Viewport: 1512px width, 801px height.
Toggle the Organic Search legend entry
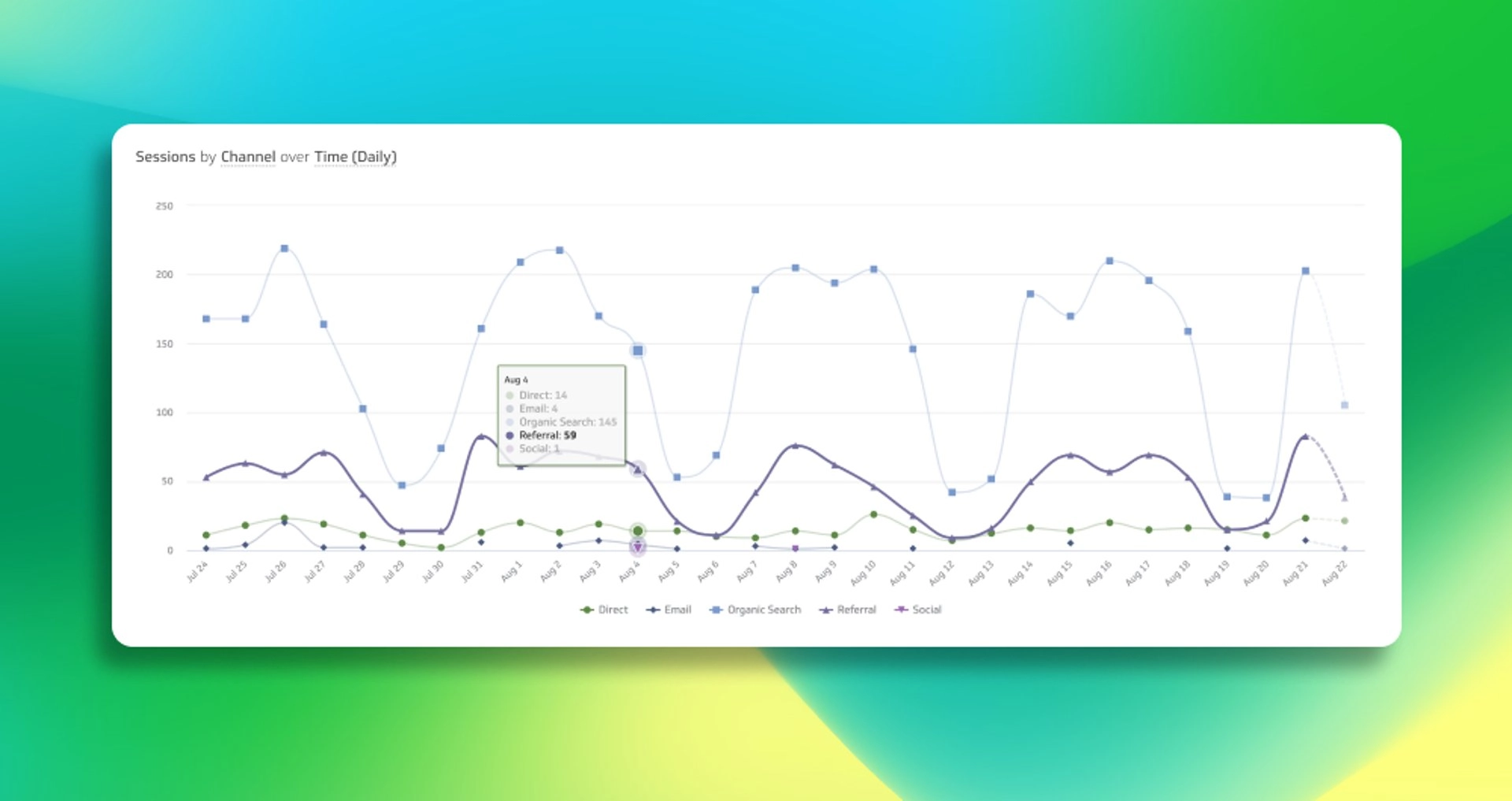pyautogui.click(x=755, y=610)
